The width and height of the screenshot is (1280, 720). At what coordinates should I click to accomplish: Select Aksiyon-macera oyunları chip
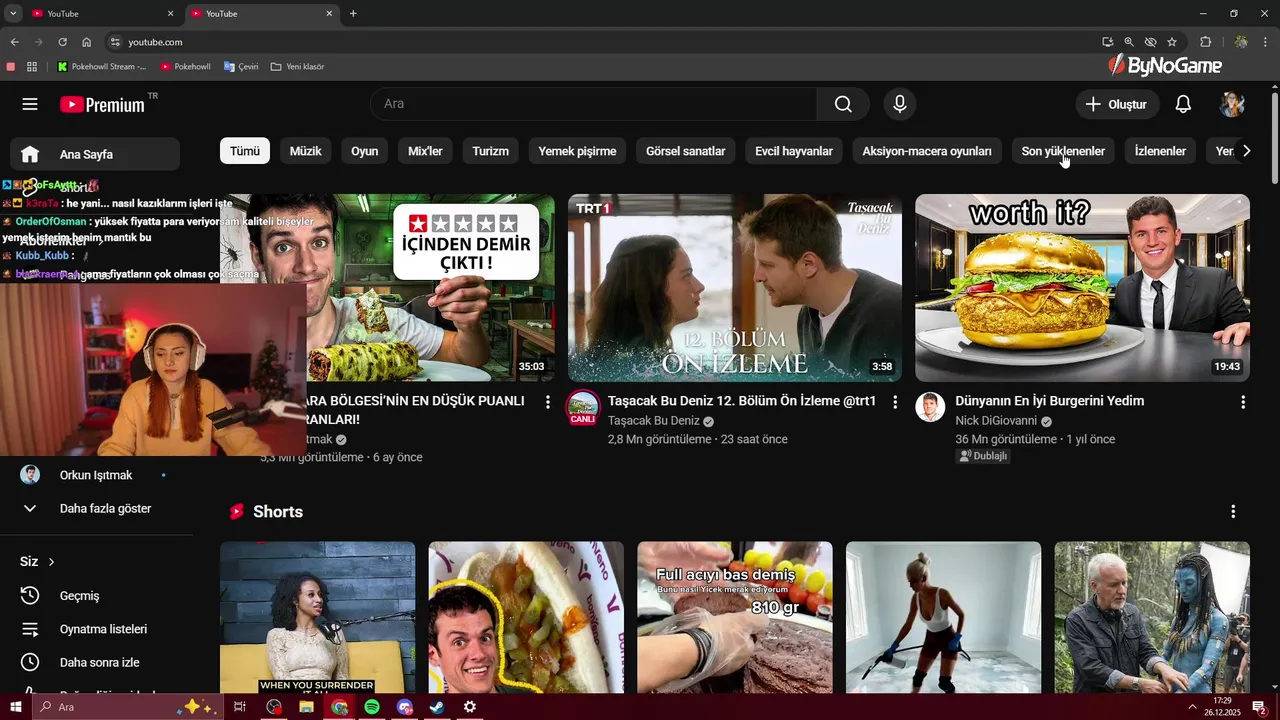coord(927,151)
